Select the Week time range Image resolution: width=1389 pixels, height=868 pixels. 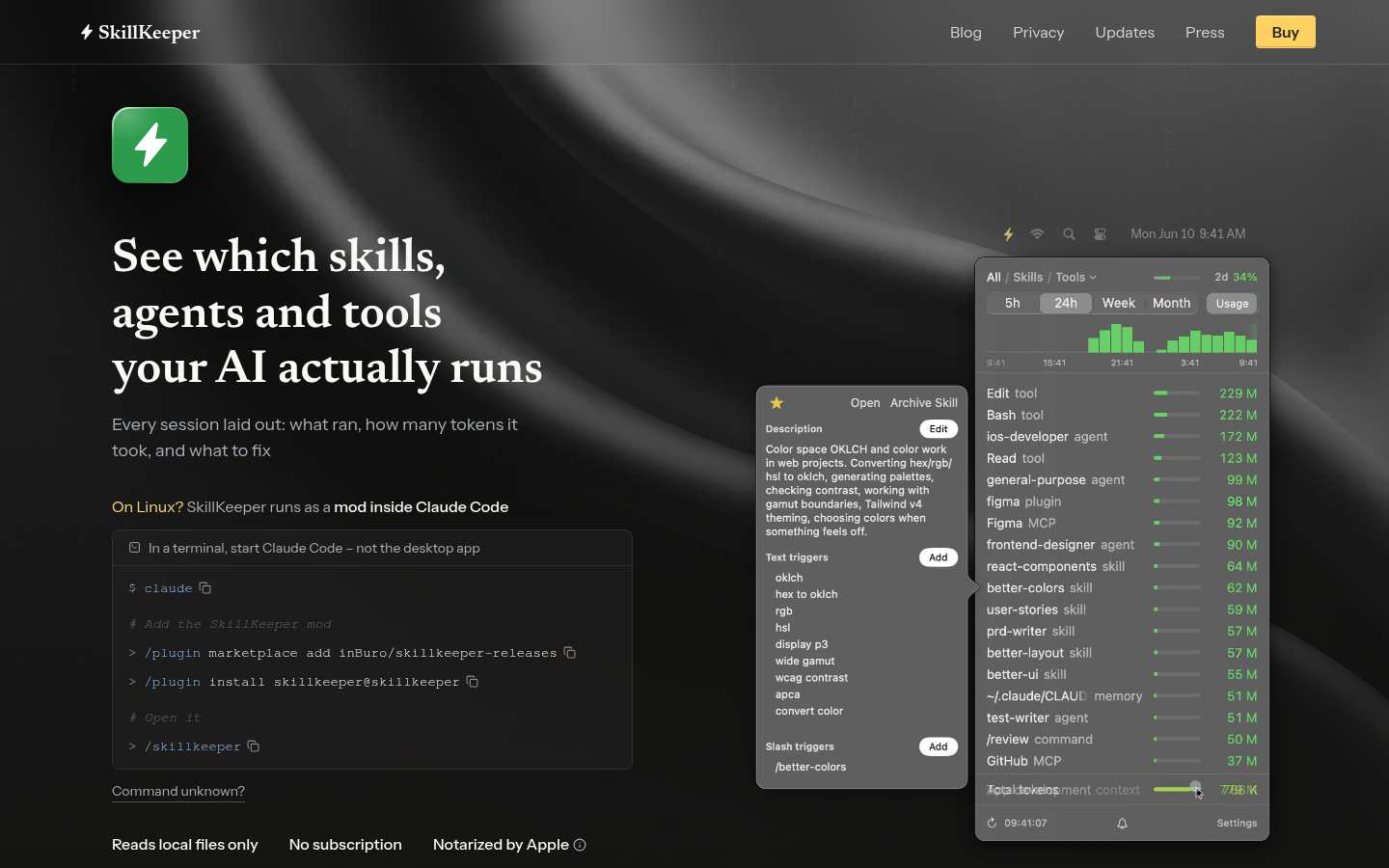pos(1119,303)
